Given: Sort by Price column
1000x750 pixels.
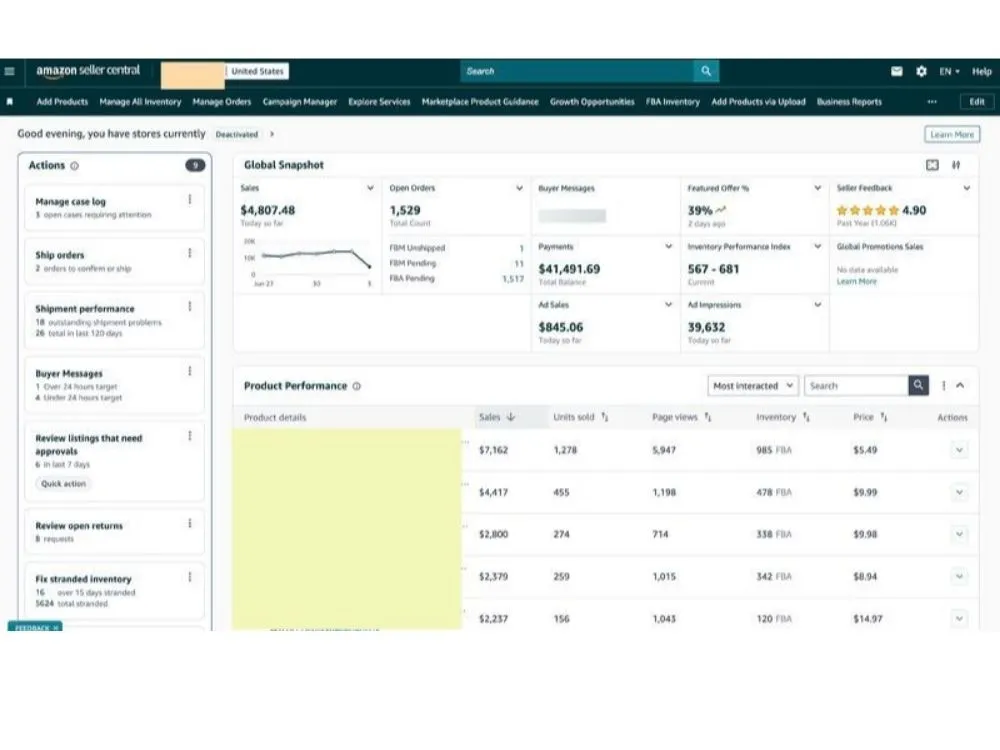Looking at the screenshot, I should 884,417.
